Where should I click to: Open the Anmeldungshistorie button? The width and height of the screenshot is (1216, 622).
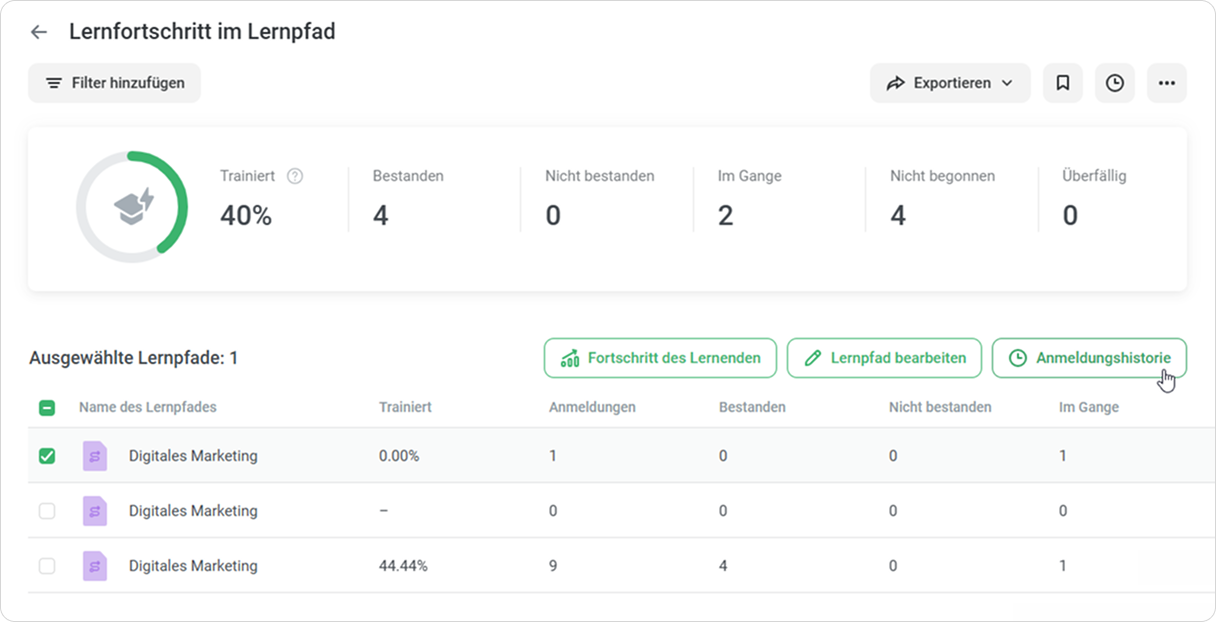[x=1089, y=358]
